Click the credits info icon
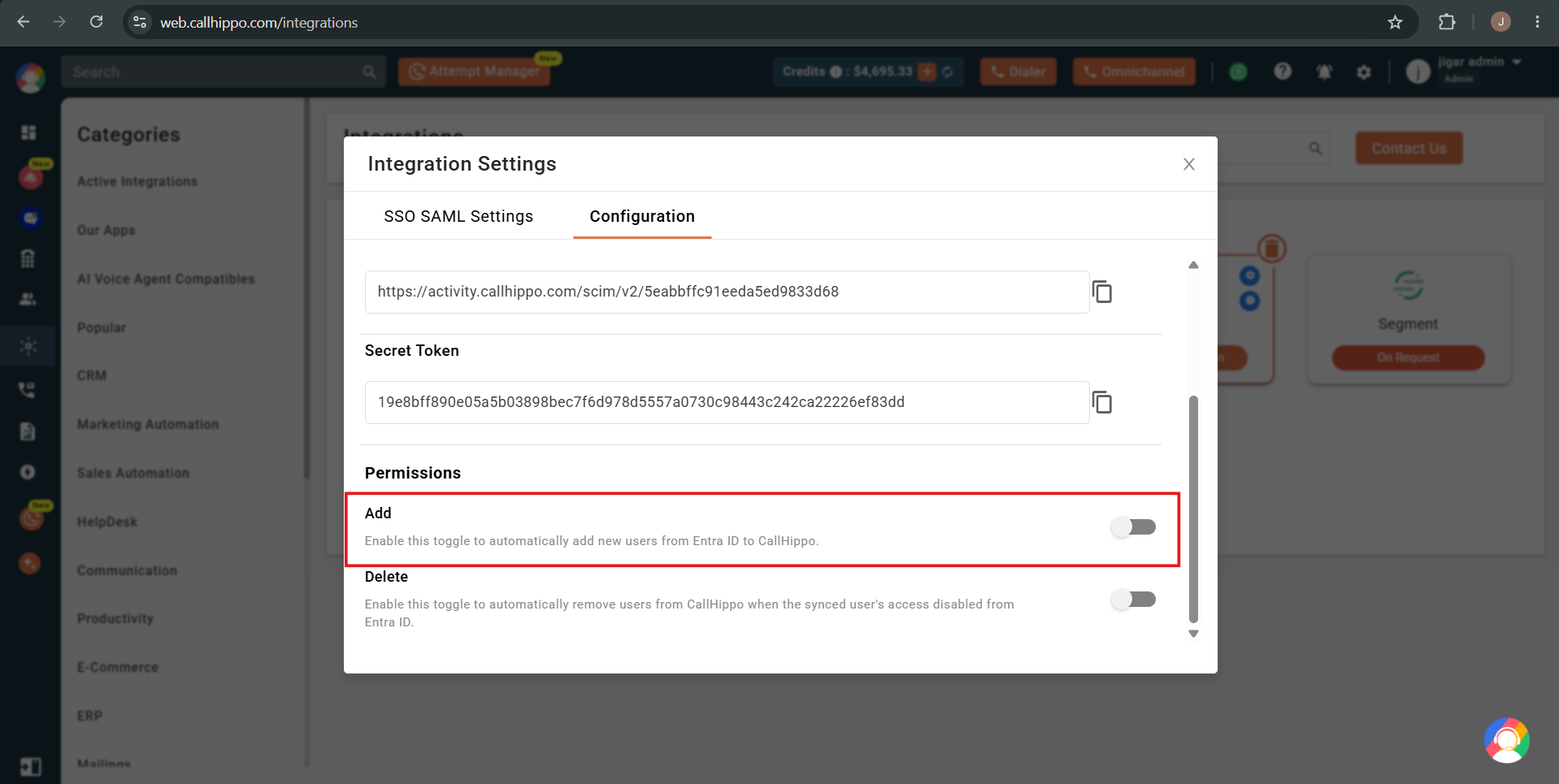 tap(836, 71)
